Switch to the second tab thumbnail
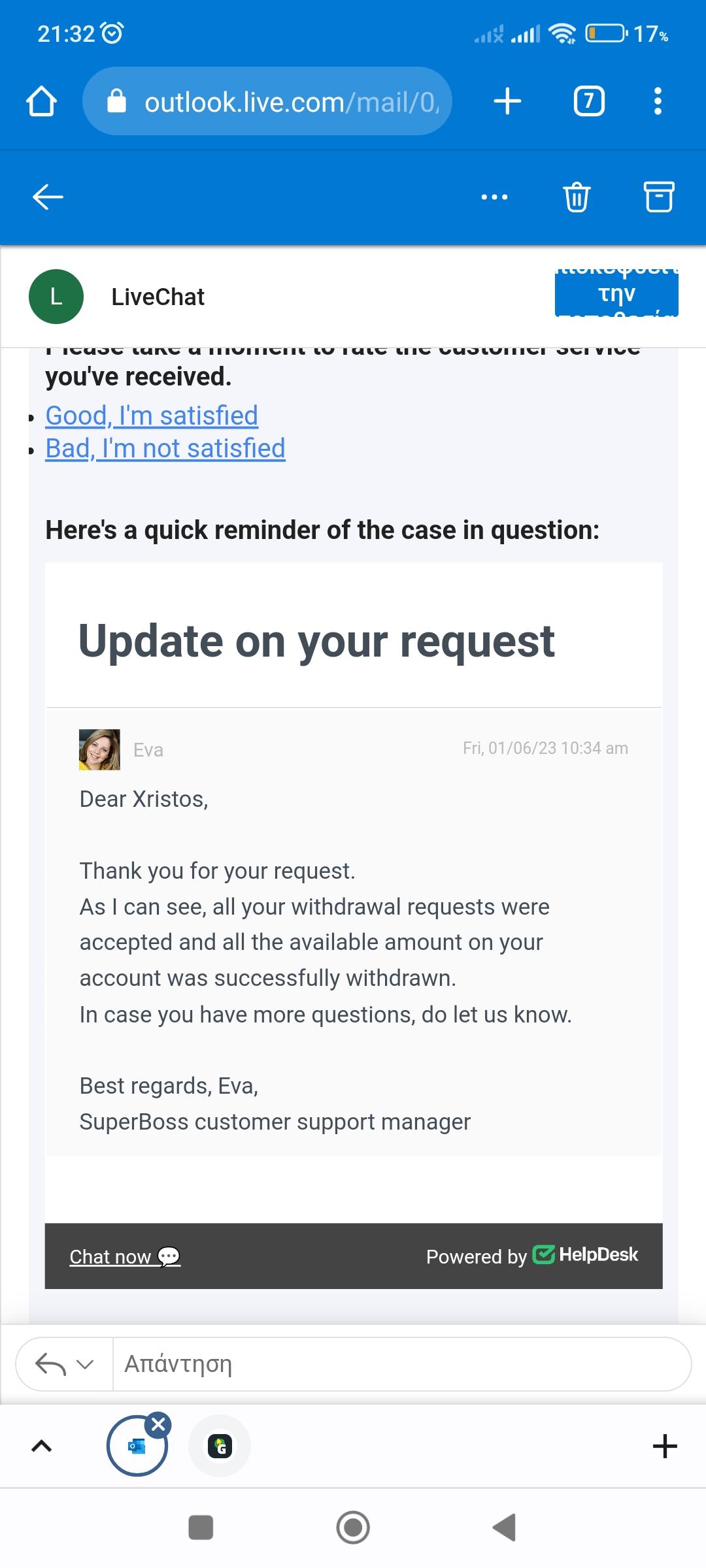This screenshot has height=1568, width=706. point(220,1446)
